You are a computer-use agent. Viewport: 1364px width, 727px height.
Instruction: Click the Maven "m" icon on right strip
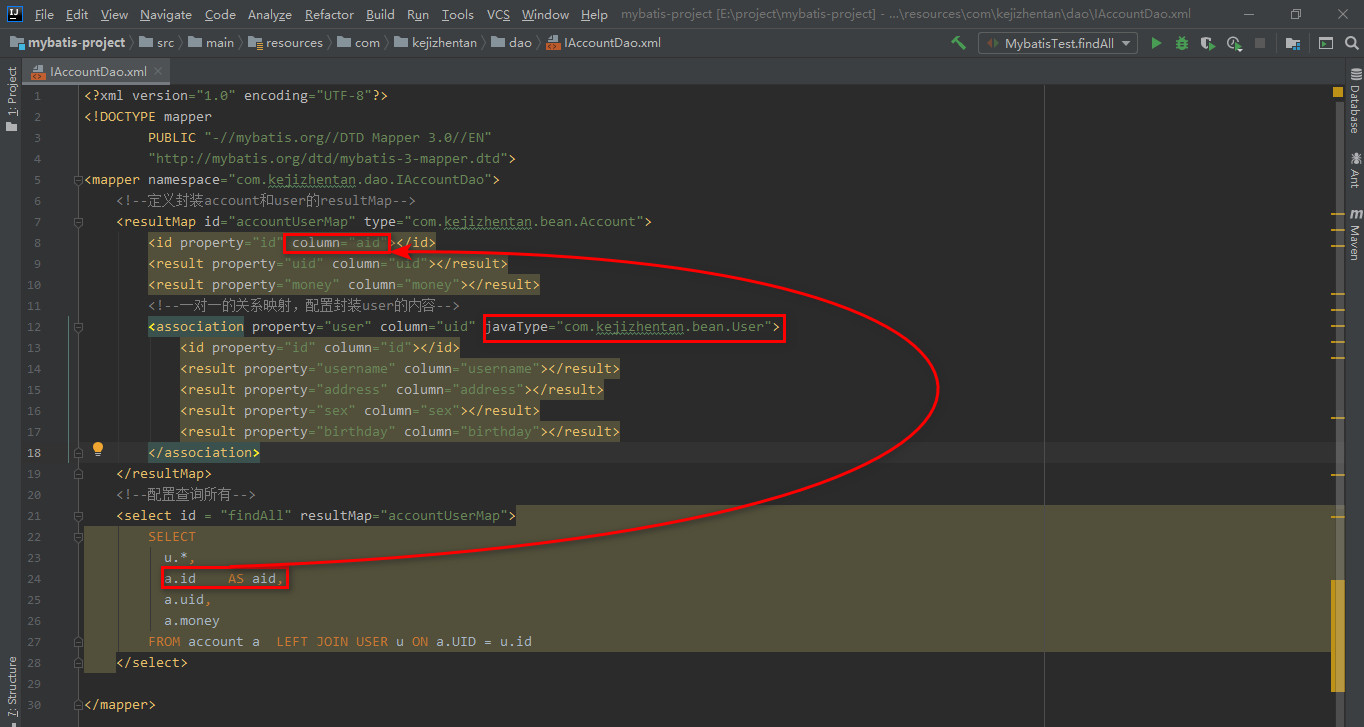pyautogui.click(x=1356, y=215)
